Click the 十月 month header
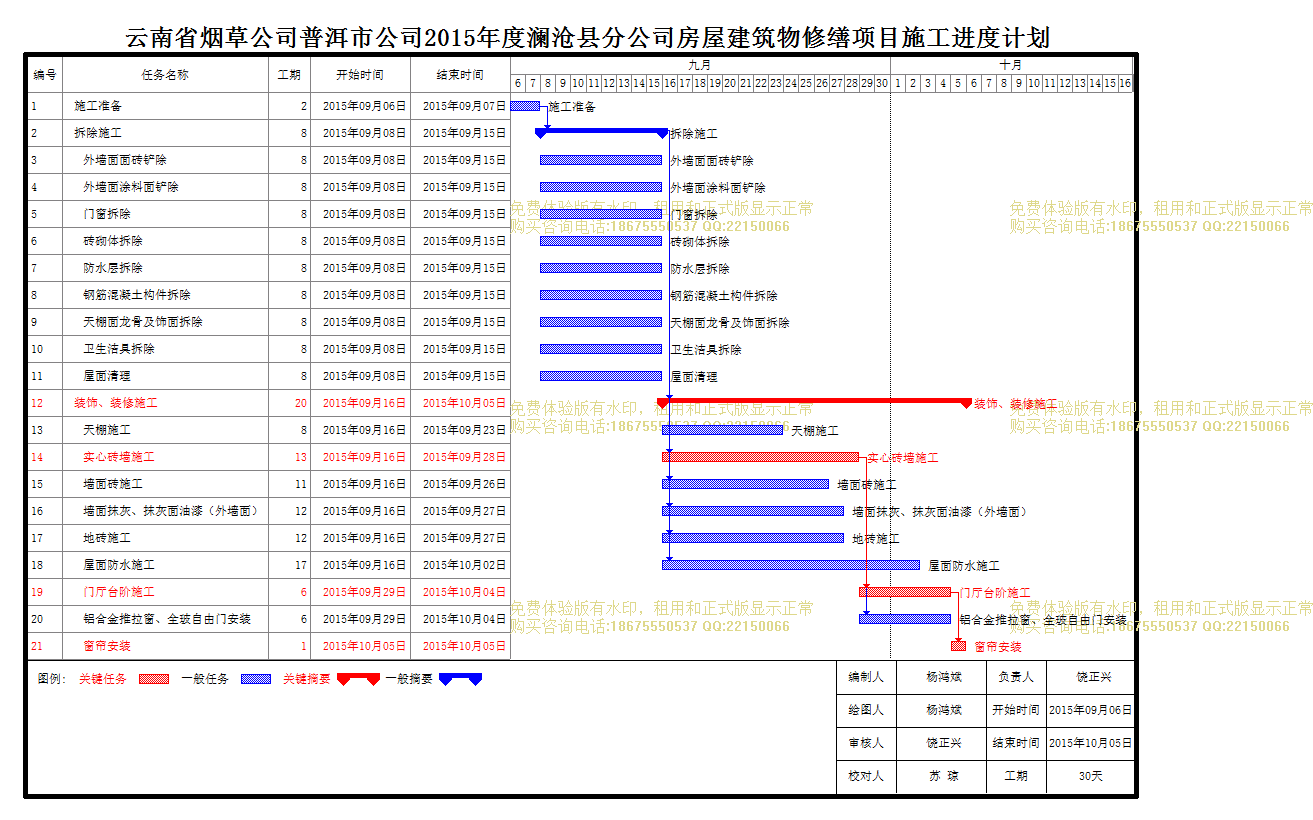This screenshot has height=820, width=1313. 1011,65
